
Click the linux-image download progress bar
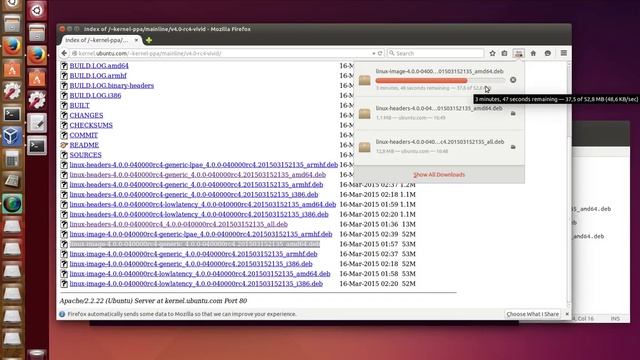[440, 80]
